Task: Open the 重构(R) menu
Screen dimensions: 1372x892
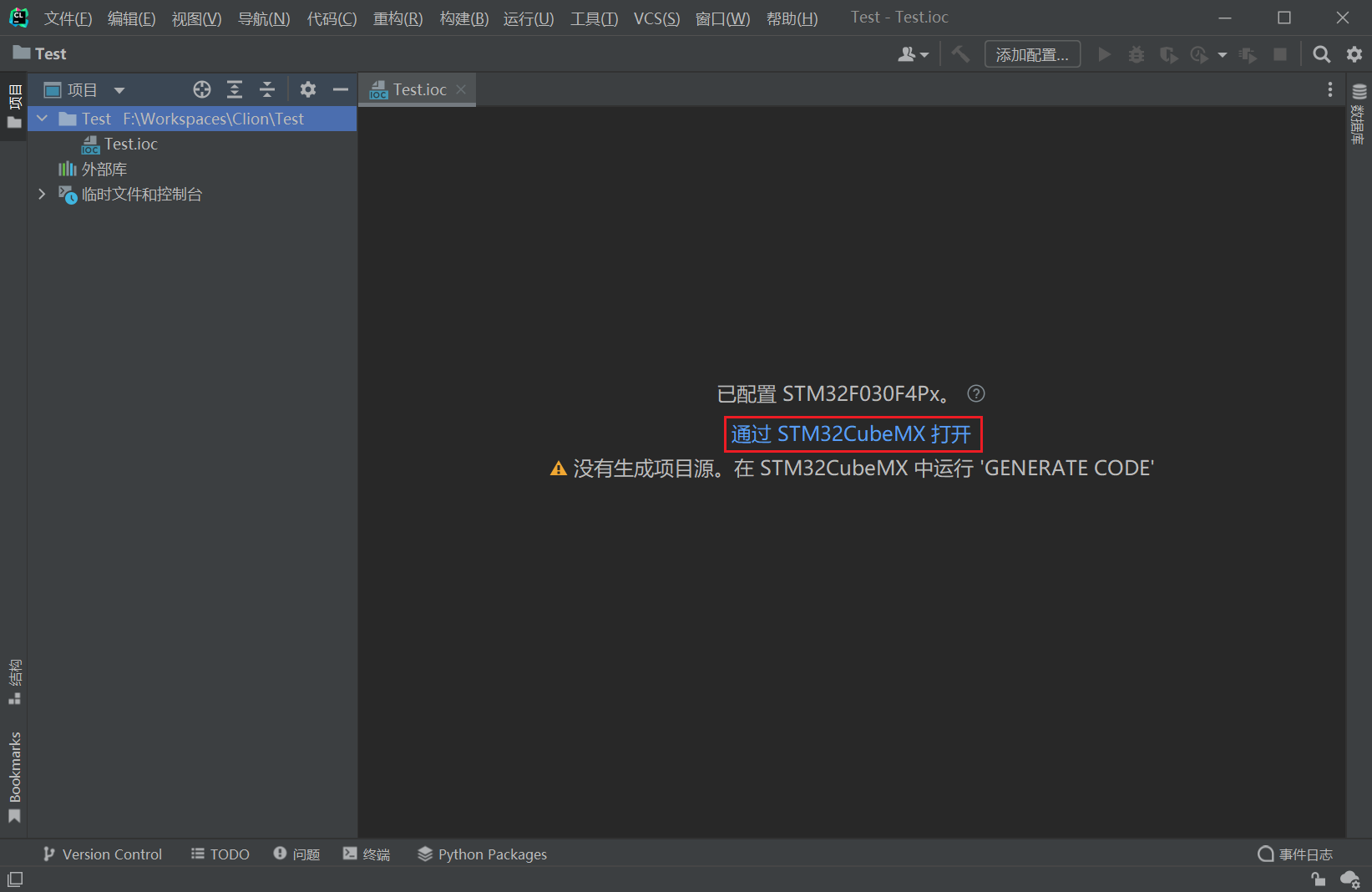Action: coord(397,18)
